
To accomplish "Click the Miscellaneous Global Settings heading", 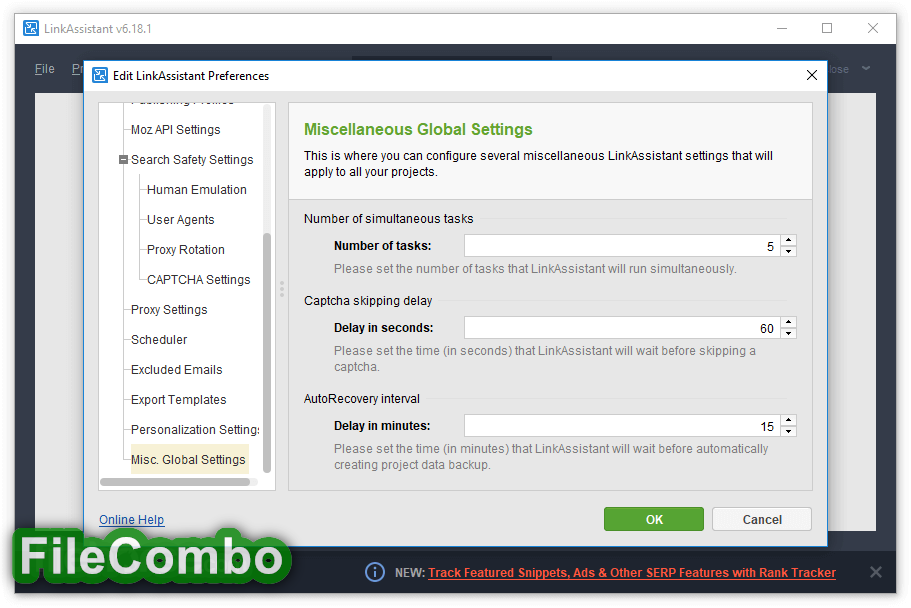I will (418, 129).
